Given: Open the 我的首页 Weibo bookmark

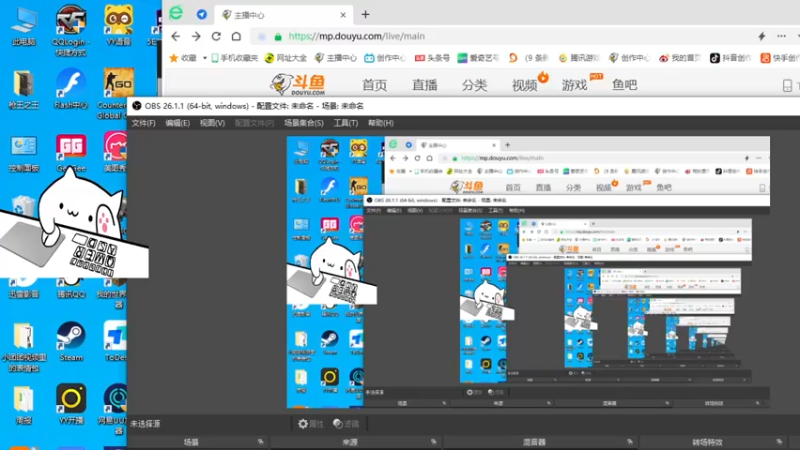Looking at the screenshot, I should [x=680, y=58].
